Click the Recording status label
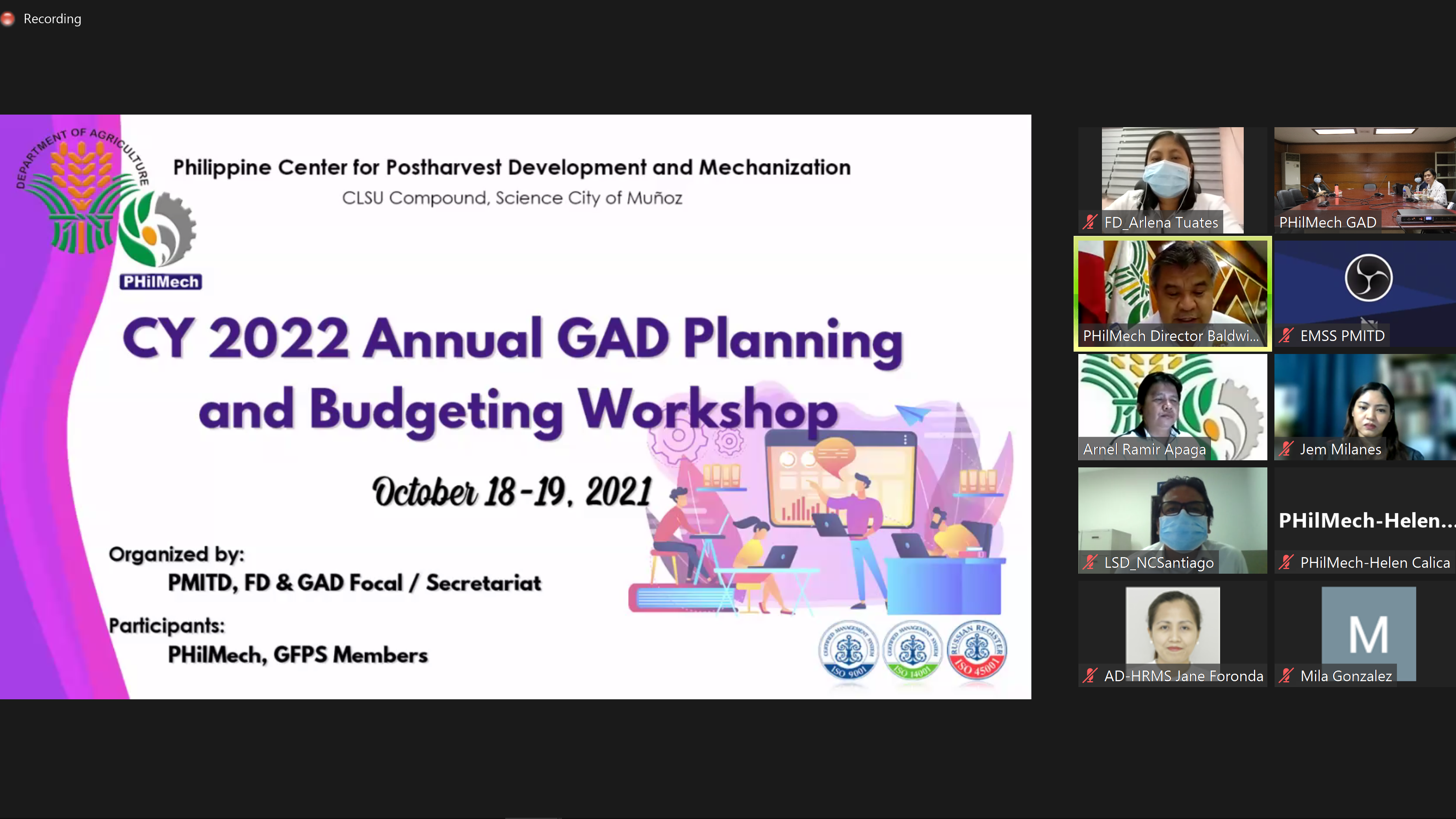This screenshot has height=819, width=1456. coord(52,19)
